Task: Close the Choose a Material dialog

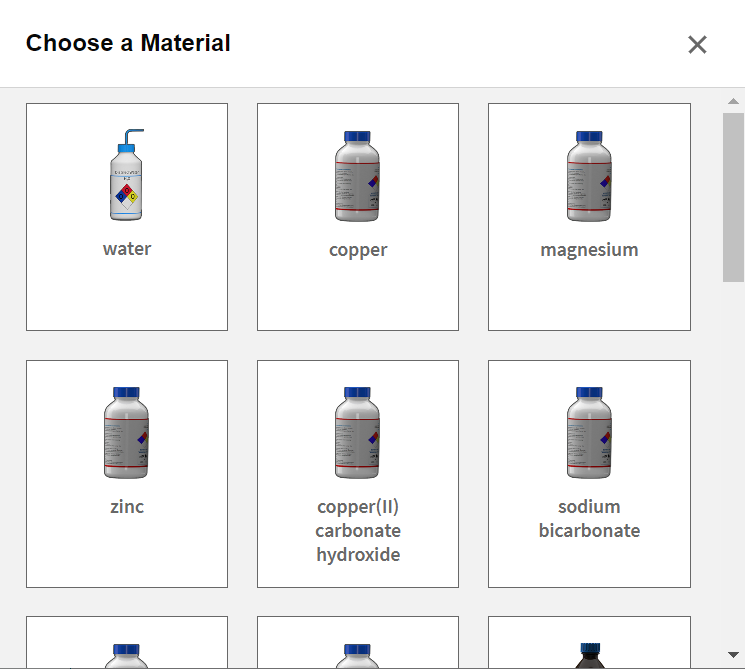Action: (697, 44)
